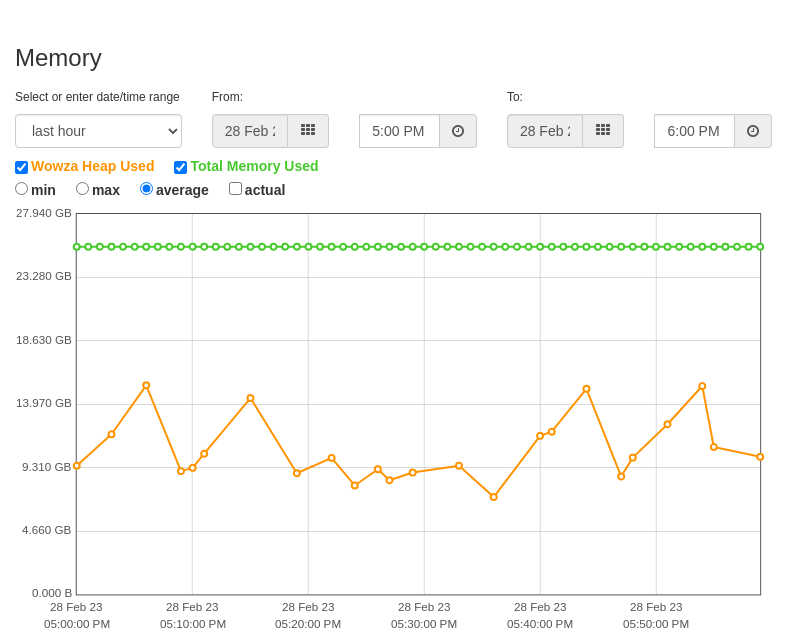Click the 05:10:00 PM x-axis label
The image size is (787, 634).
coord(193,624)
